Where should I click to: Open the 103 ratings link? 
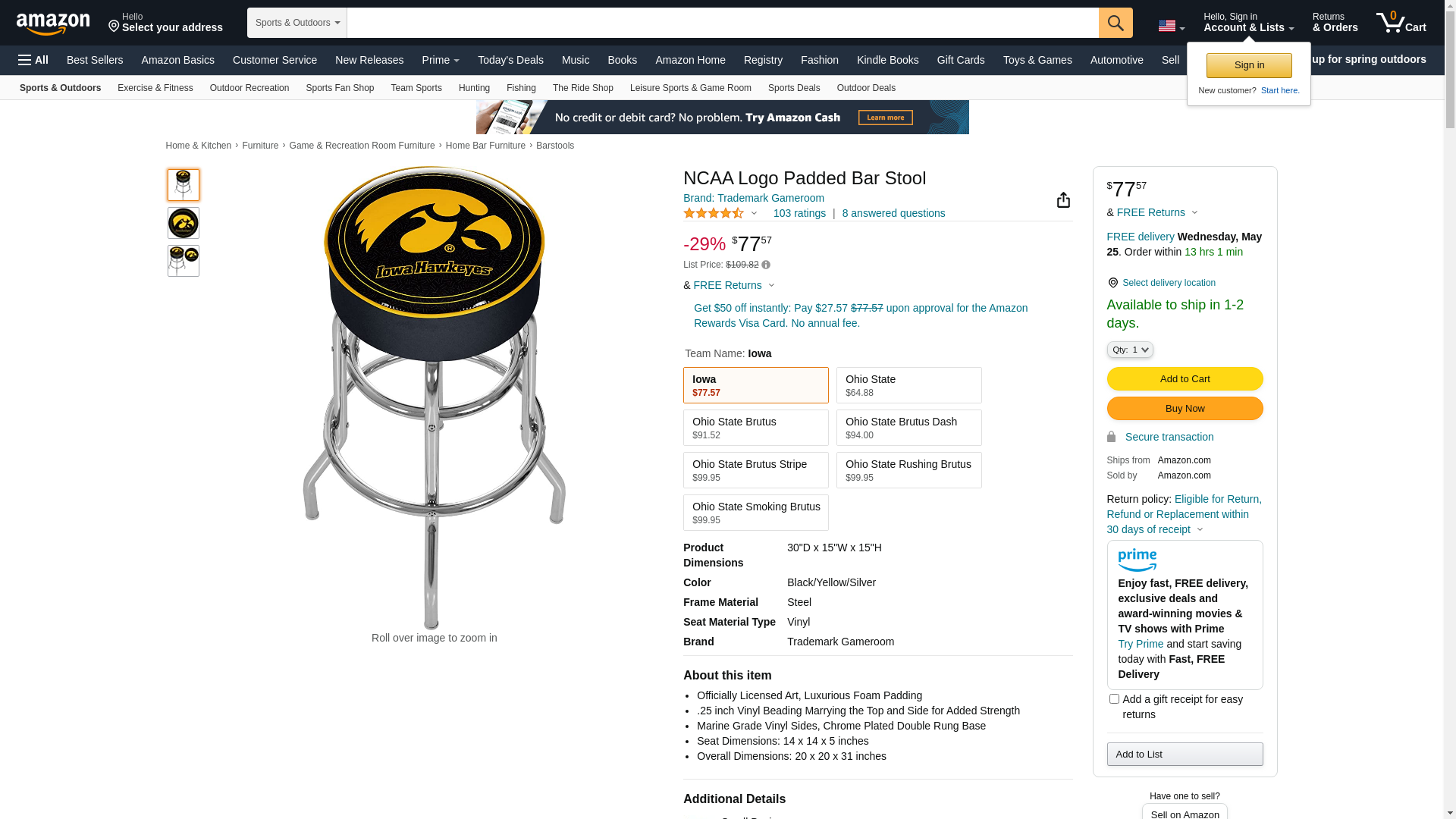(799, 214)
